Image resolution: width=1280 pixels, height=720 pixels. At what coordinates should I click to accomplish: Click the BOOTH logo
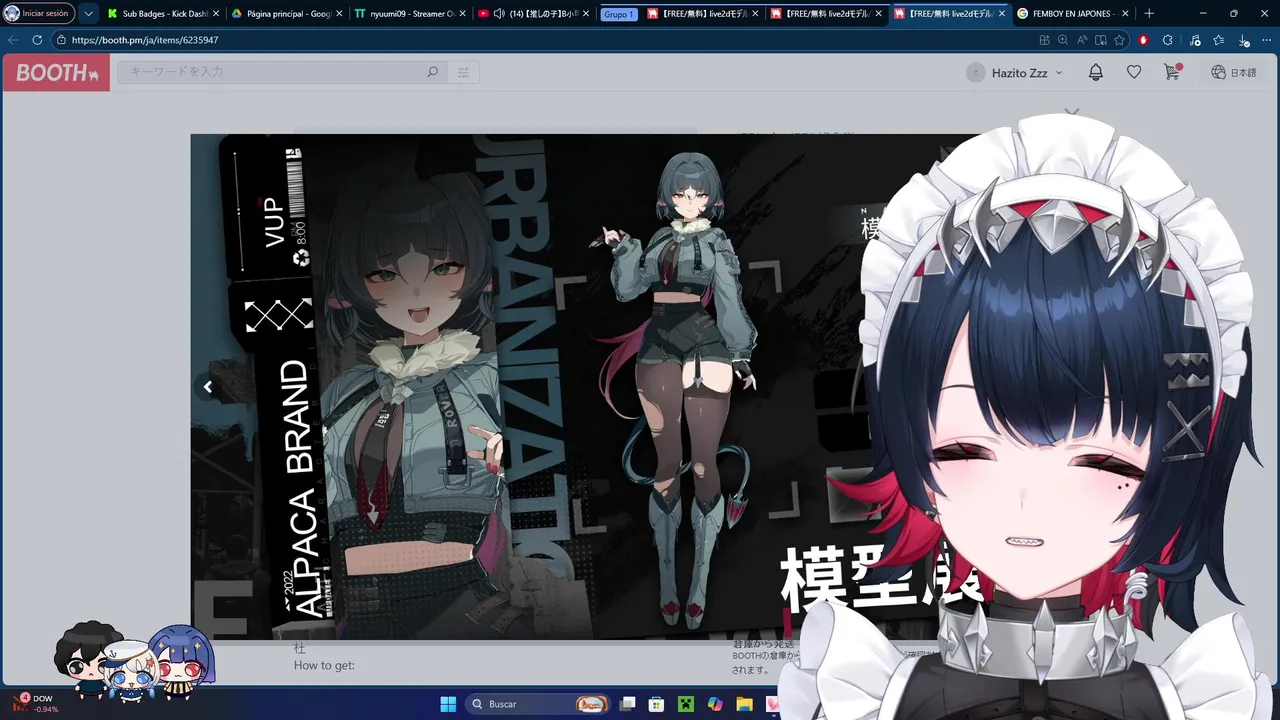tap(56, 73)
